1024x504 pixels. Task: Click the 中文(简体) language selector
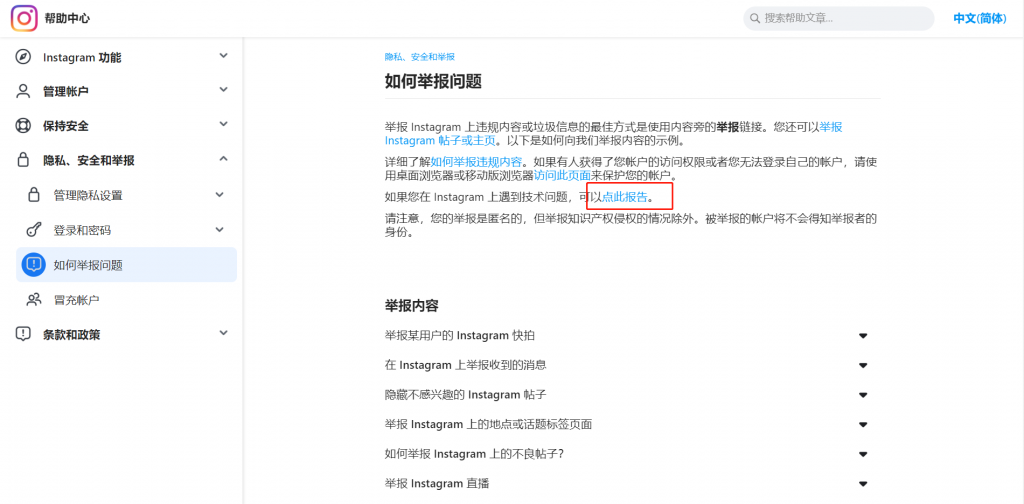point(980,18)
